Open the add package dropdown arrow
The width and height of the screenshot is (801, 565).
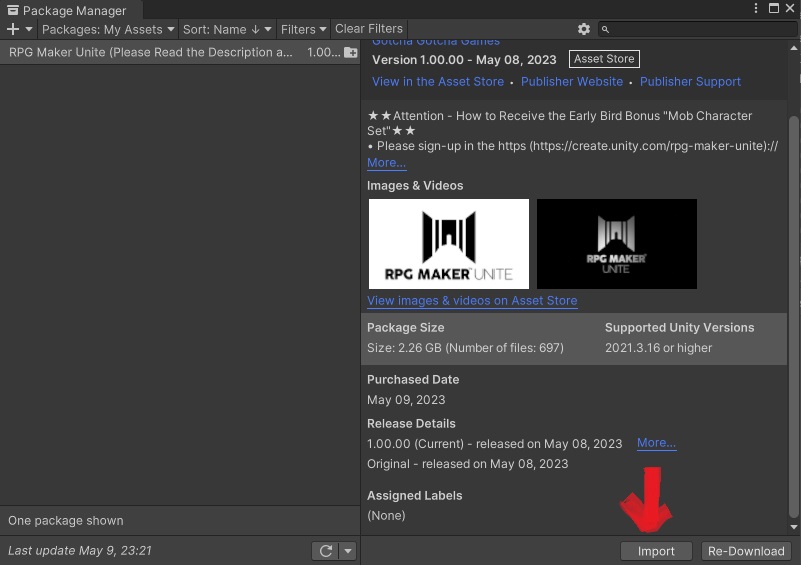pos(29,29)
